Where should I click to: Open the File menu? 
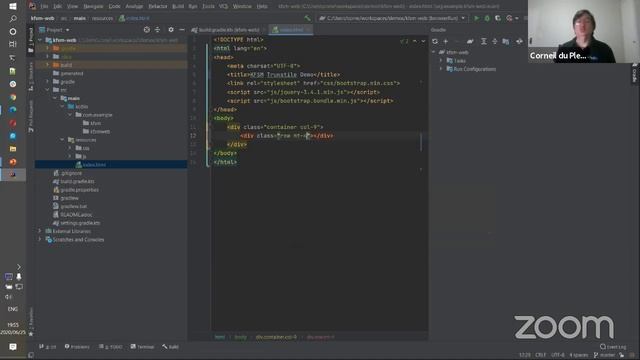pos(44,6)
